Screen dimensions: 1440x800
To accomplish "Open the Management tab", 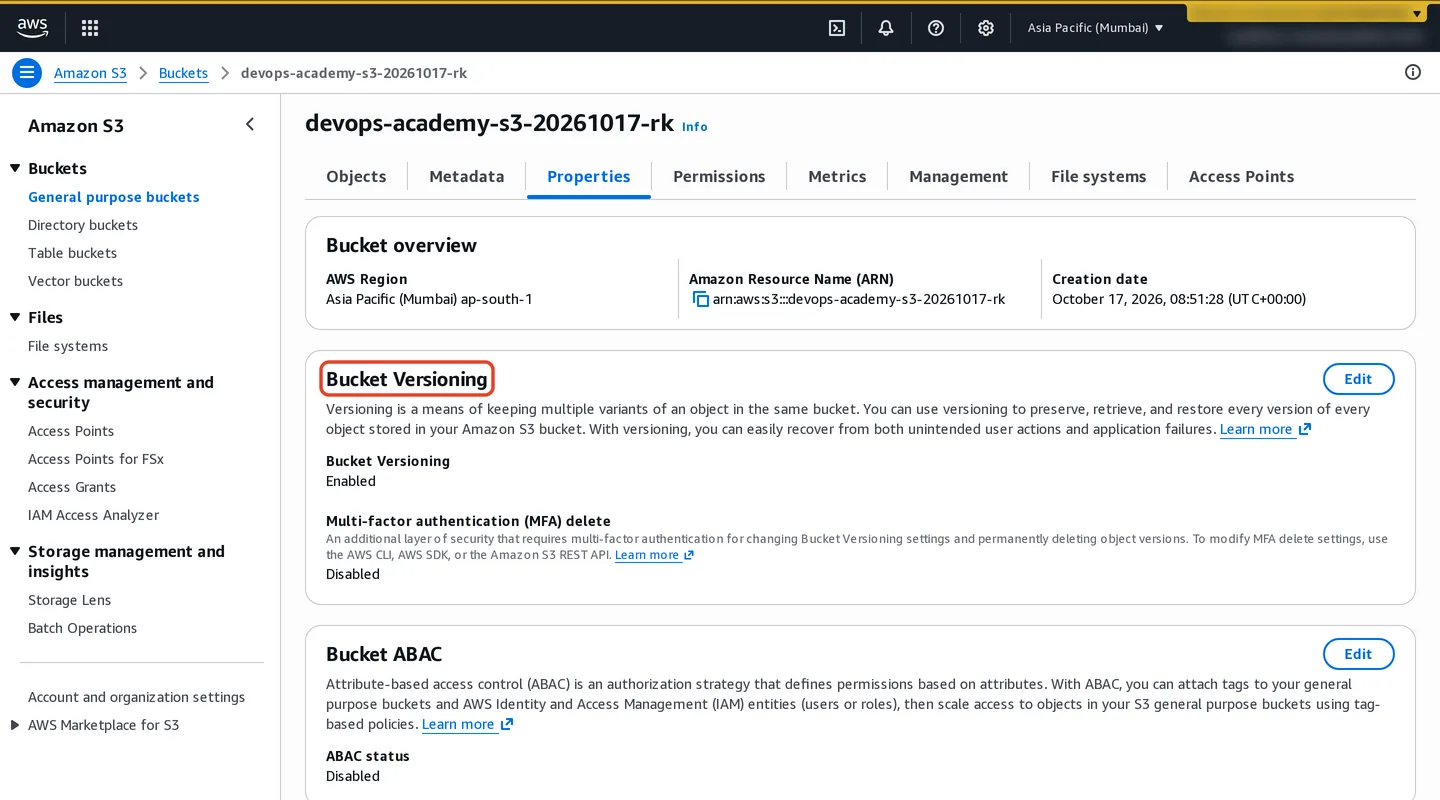I will [x=958, y=176].
